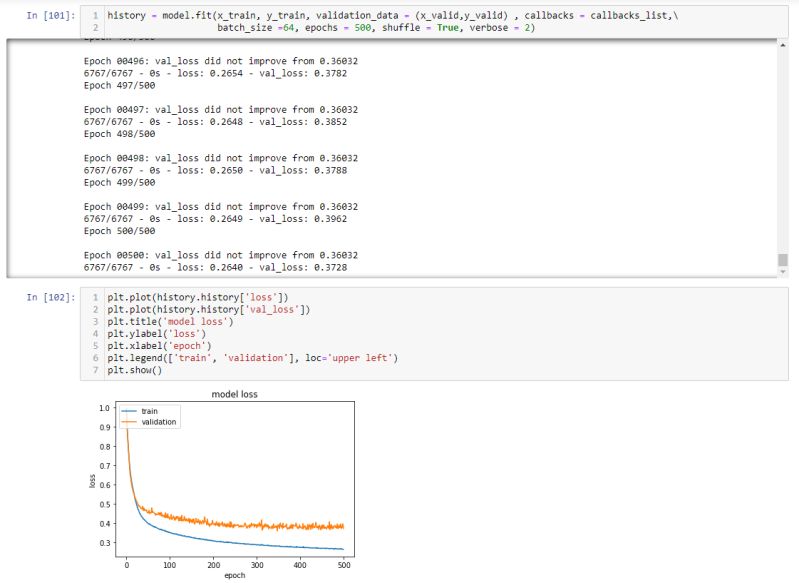This screenshot has width=799, height=583.
Task: Click the In [101] prompt label
Action: (x=50, y=15)
